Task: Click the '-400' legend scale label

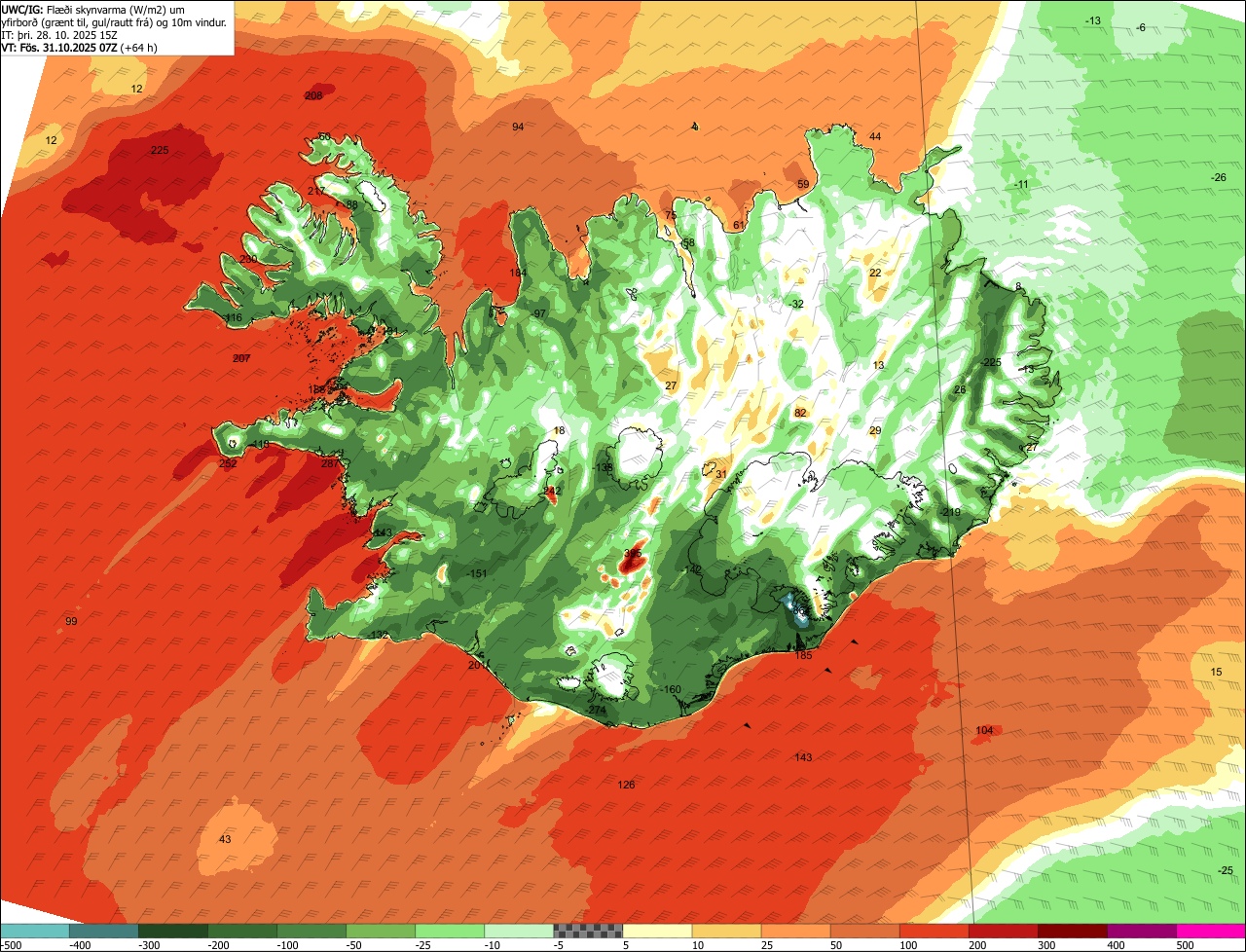Action: pyautogui.click(x=79, y=945)
